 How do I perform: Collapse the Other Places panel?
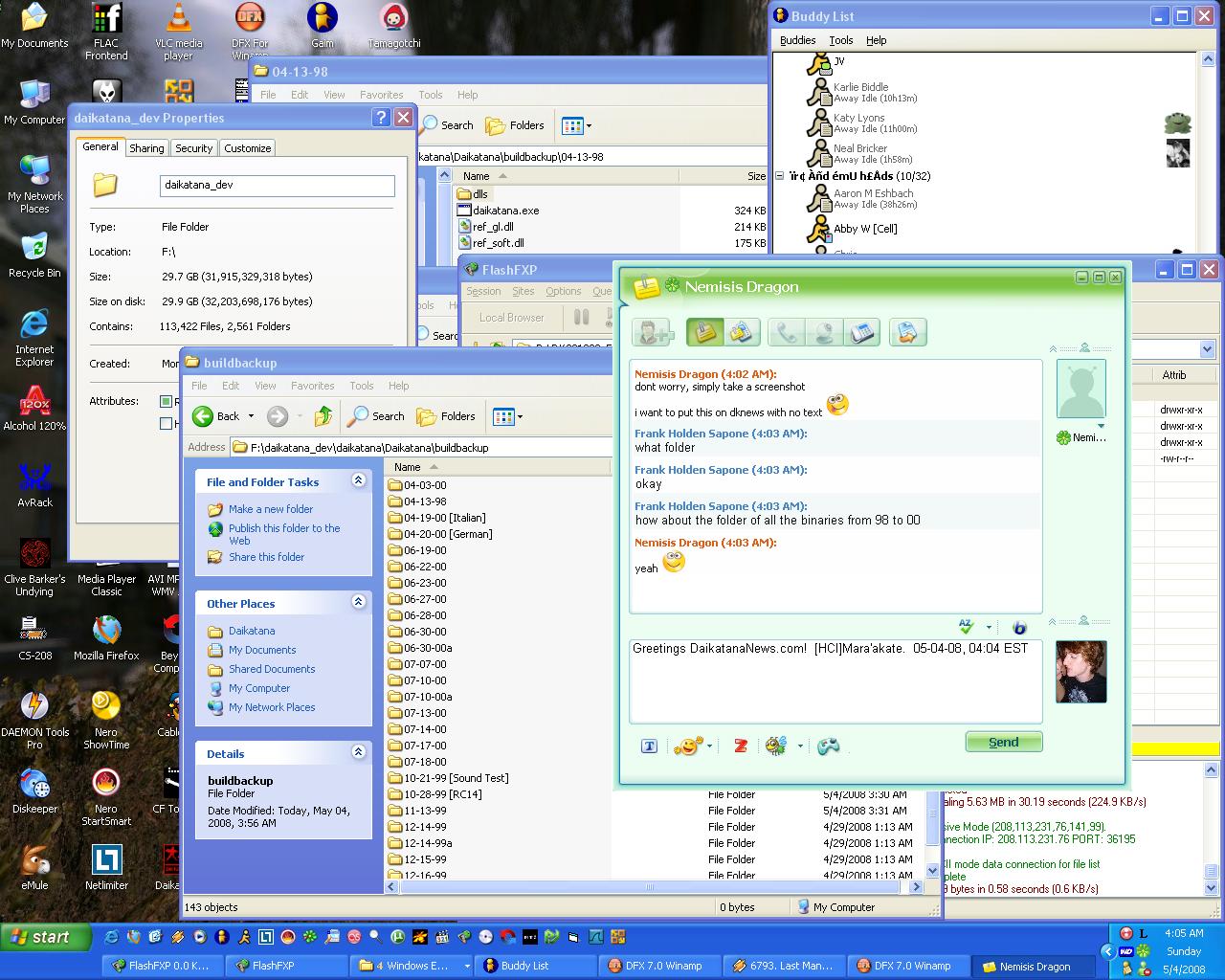pyautogui.click(x=358, y=602)
